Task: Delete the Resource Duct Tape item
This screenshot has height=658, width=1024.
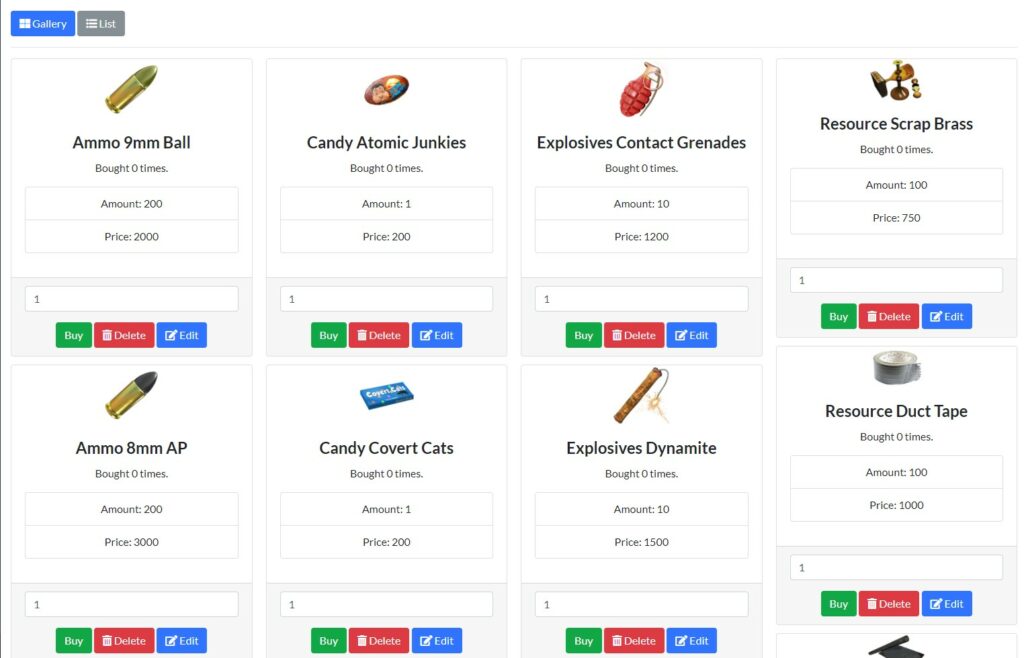Action: (x=889, y=604)
